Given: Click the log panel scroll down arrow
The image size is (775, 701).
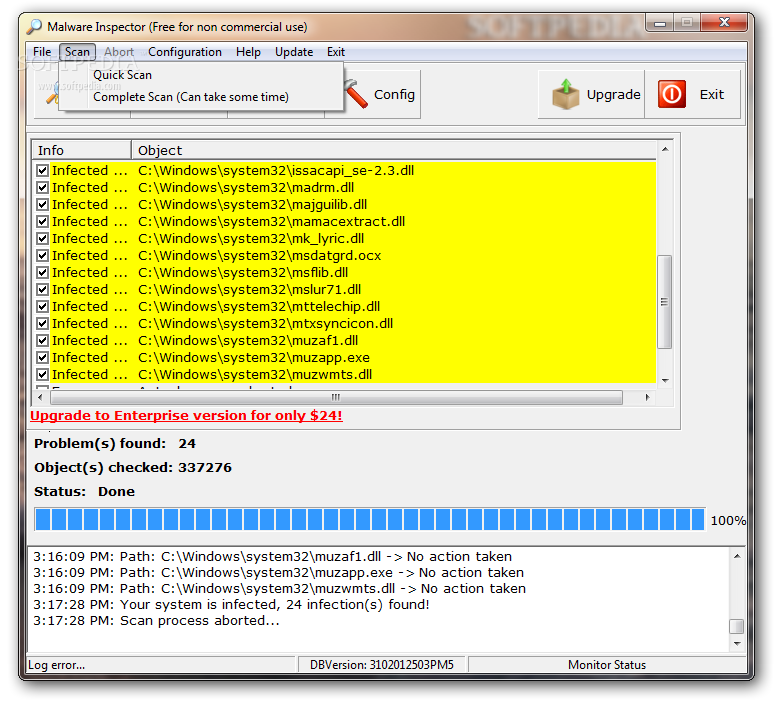Looking at the screenshot, I should click(x=737, y=644).
